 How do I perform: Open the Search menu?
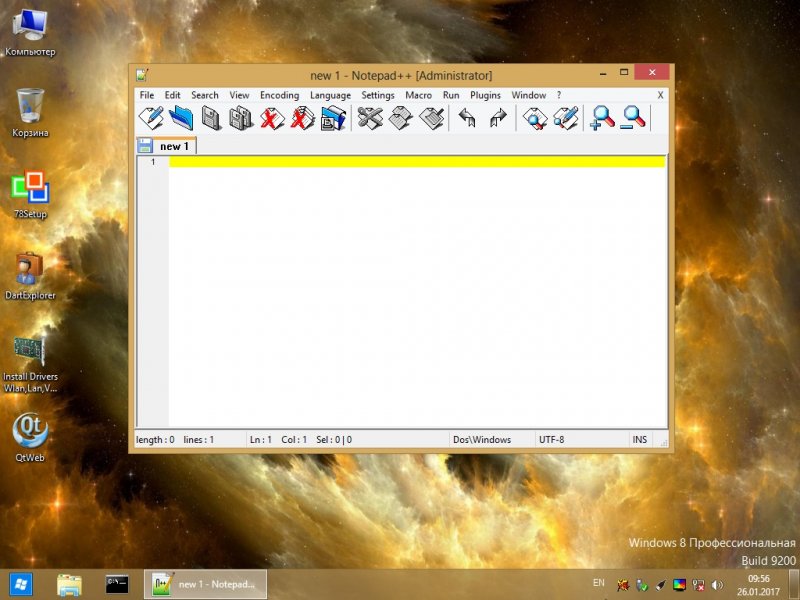click(205, 95)
